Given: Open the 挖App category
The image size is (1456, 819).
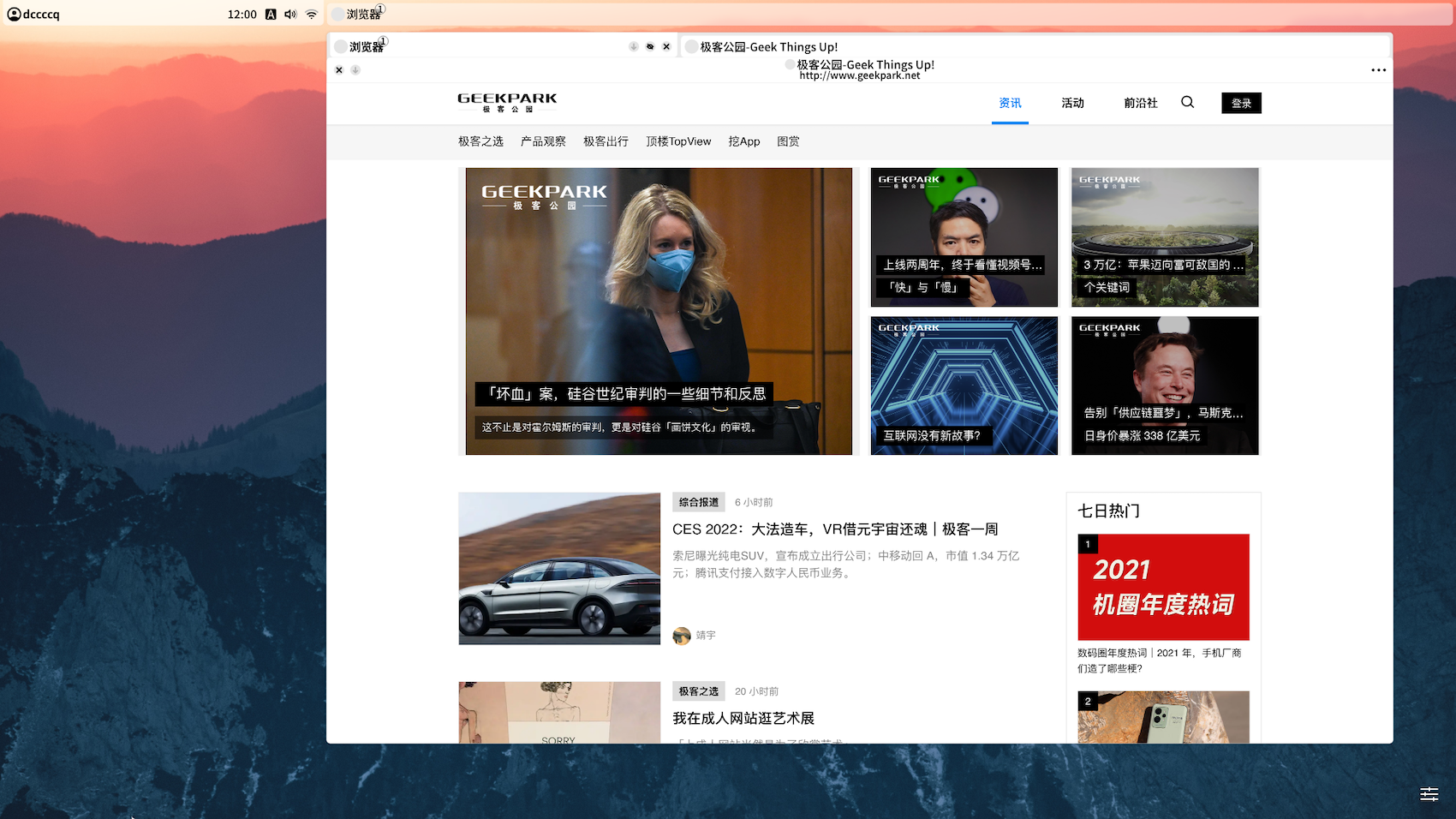Looking at the screenshot, I should (x=744, y=141).
